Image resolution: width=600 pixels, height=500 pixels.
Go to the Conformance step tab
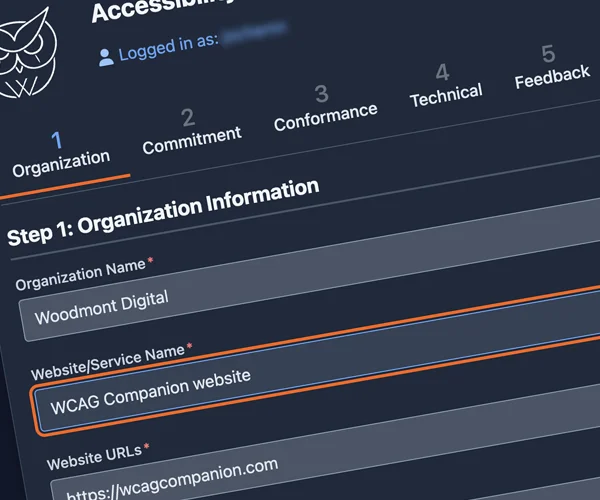click(324, 107)
